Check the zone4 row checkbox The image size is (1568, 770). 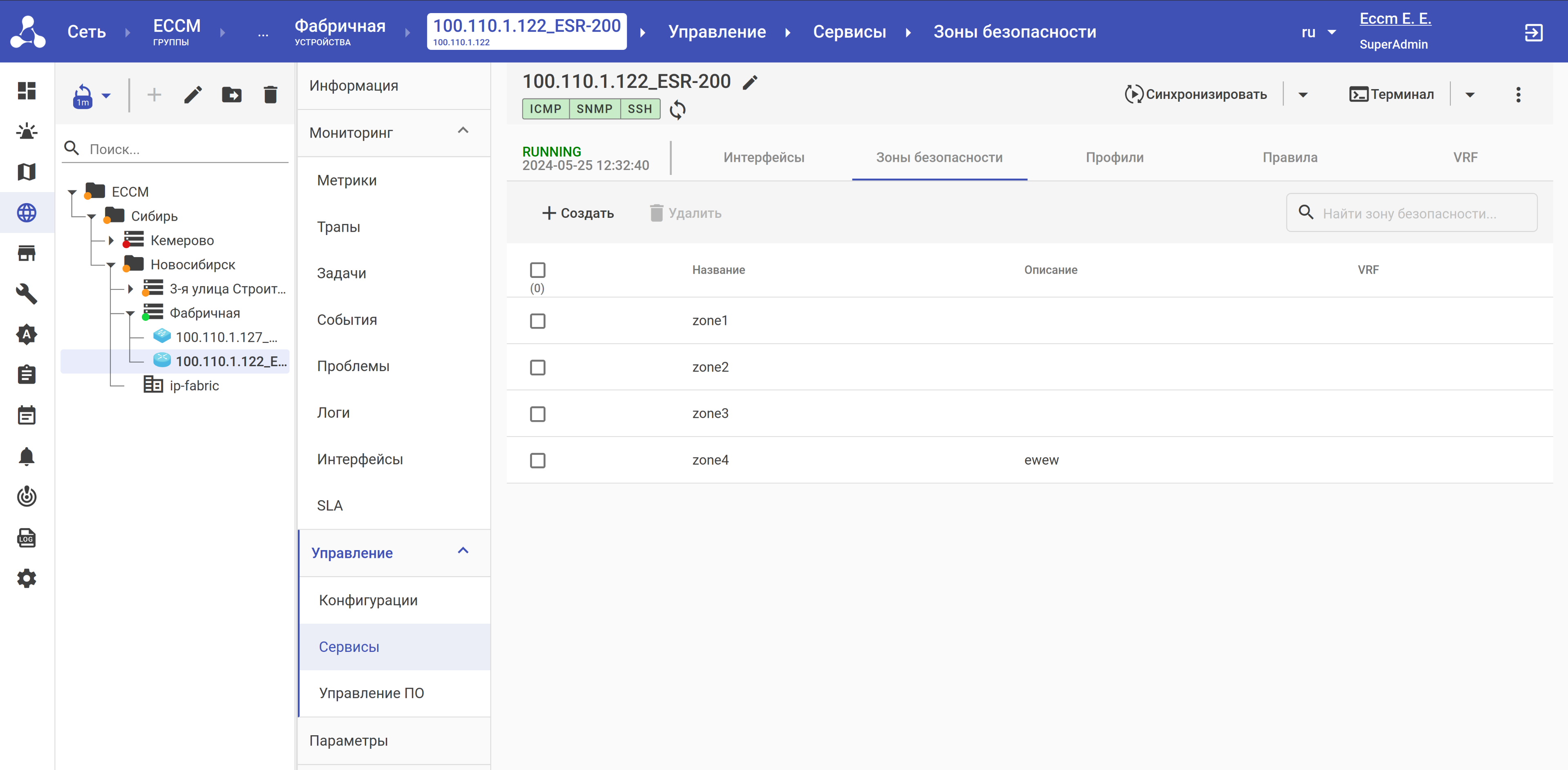coord(537,460)
